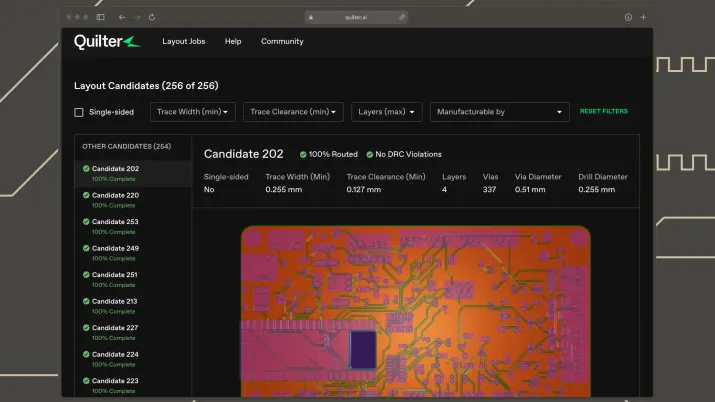Open a new tab with plus icon
The image size is (715, 402).
643,17
